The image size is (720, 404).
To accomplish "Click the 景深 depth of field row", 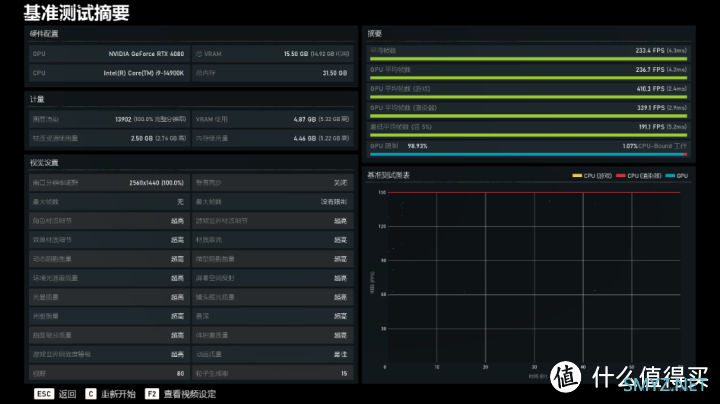I will pyautogui.click(x=273, y=316).
